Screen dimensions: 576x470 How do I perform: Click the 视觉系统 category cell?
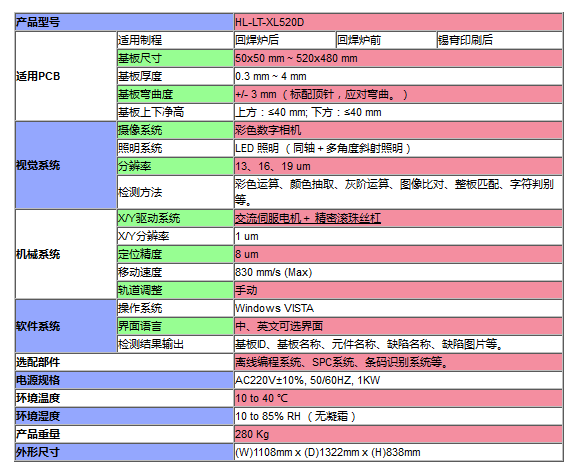point(66,165)
